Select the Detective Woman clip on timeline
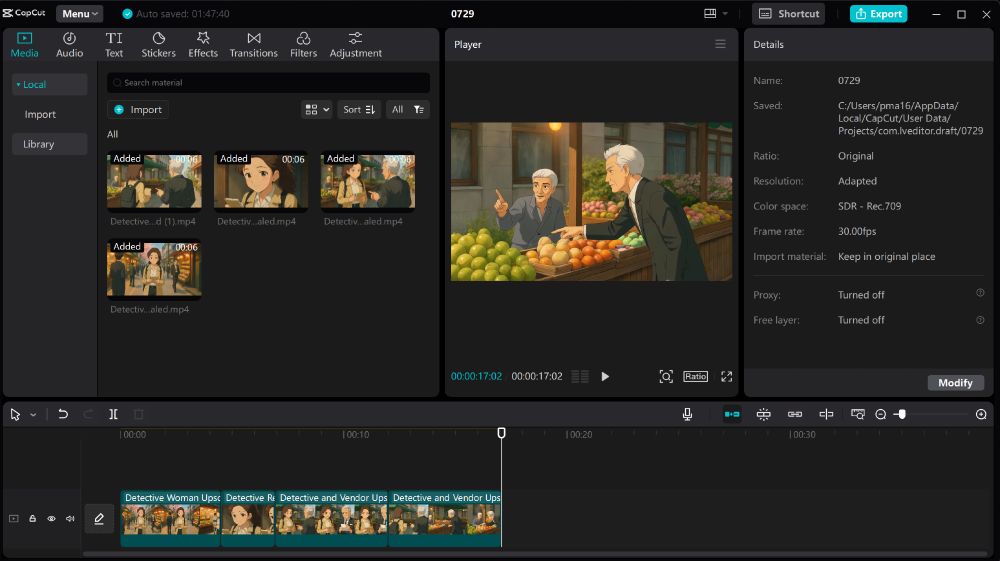This screenshot has height=561, width=1000. [x=170, y=518]
